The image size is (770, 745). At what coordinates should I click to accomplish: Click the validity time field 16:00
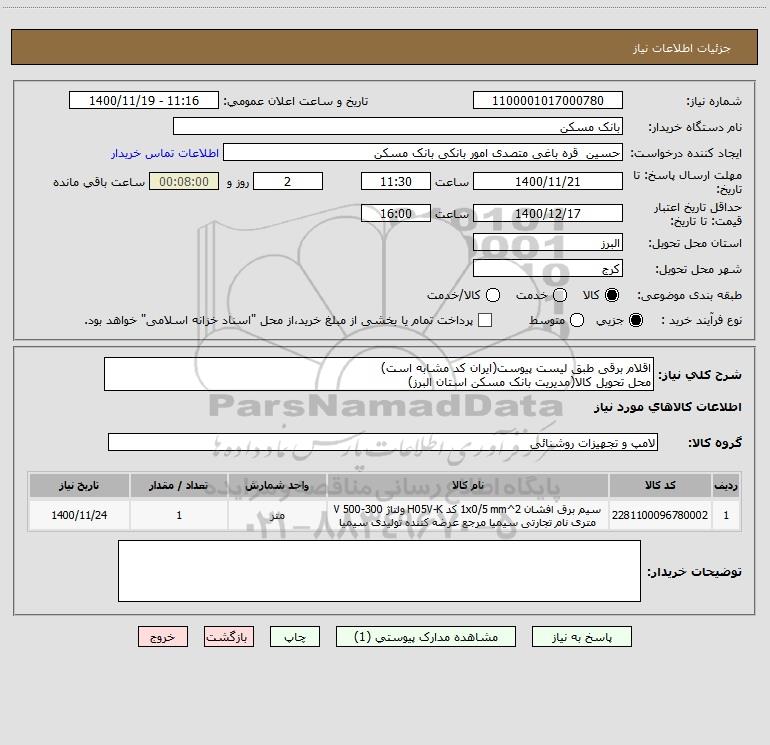[396, 213]
